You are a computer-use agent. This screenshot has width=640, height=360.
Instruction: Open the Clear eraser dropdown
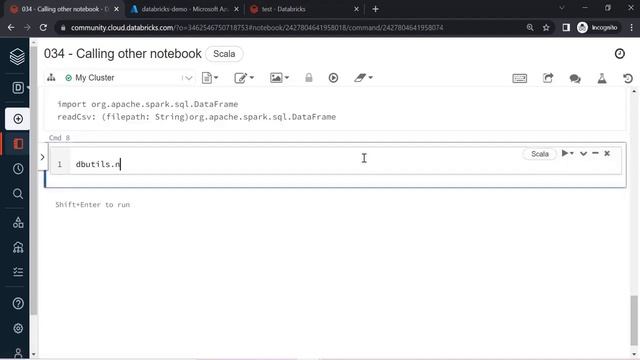click(363, 78)
